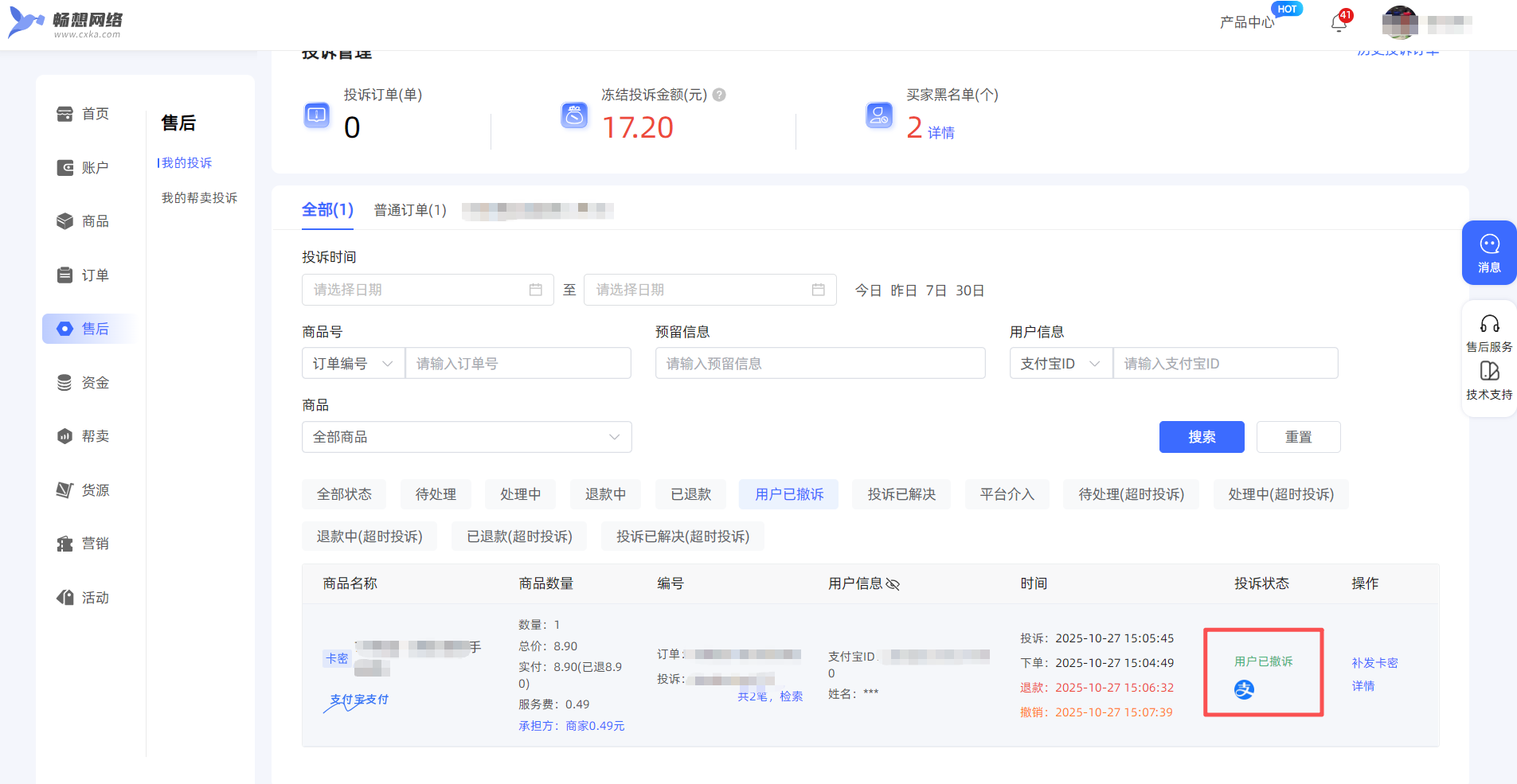Screen dimensions: 1517x784
Task: Switch to the 普通订单(1) tab
Action: (410, 210)
